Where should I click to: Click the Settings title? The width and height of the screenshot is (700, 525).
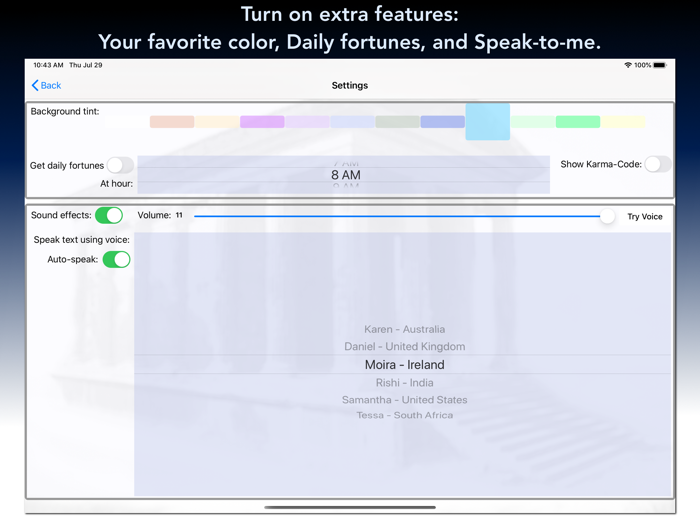point(350,85)
